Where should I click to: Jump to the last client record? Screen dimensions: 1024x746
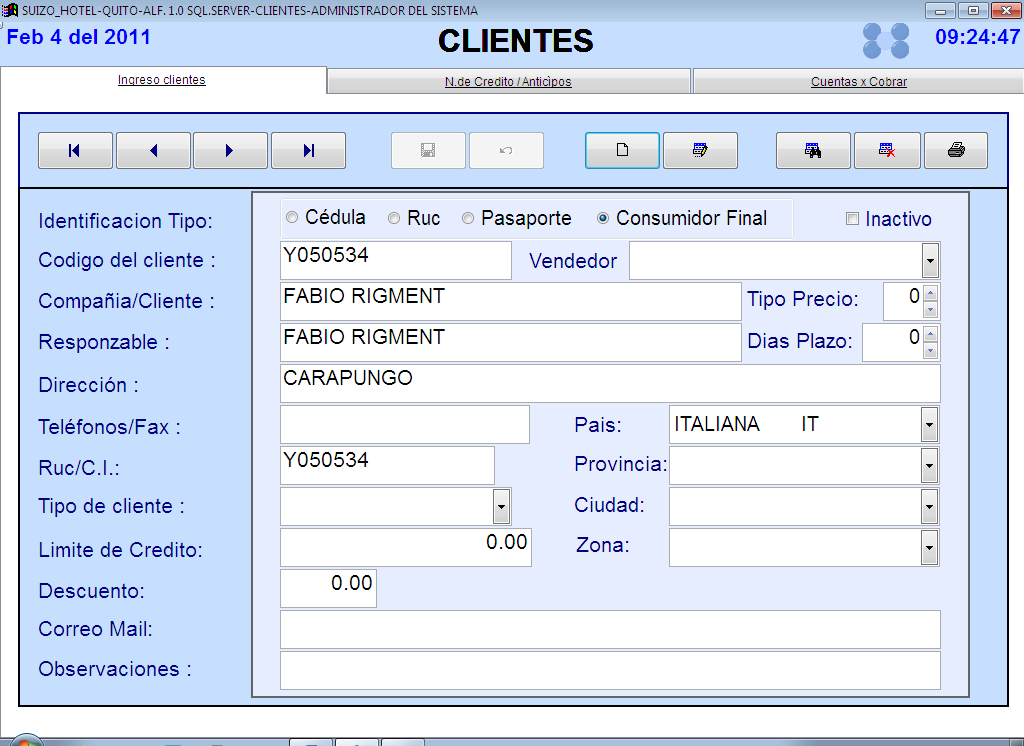(308, 150)
